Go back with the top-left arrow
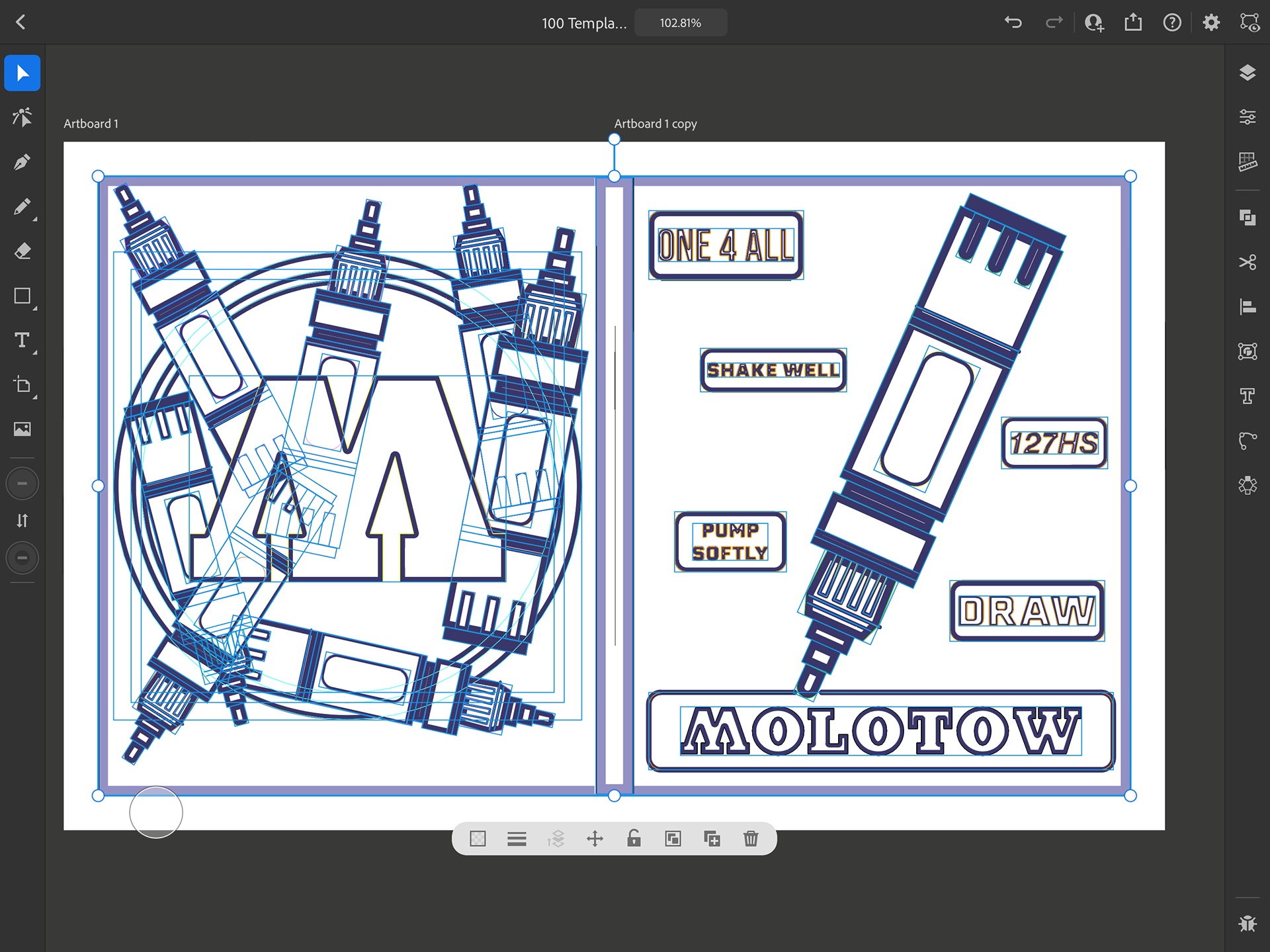 pyautogui.click(x=21, y=22)
